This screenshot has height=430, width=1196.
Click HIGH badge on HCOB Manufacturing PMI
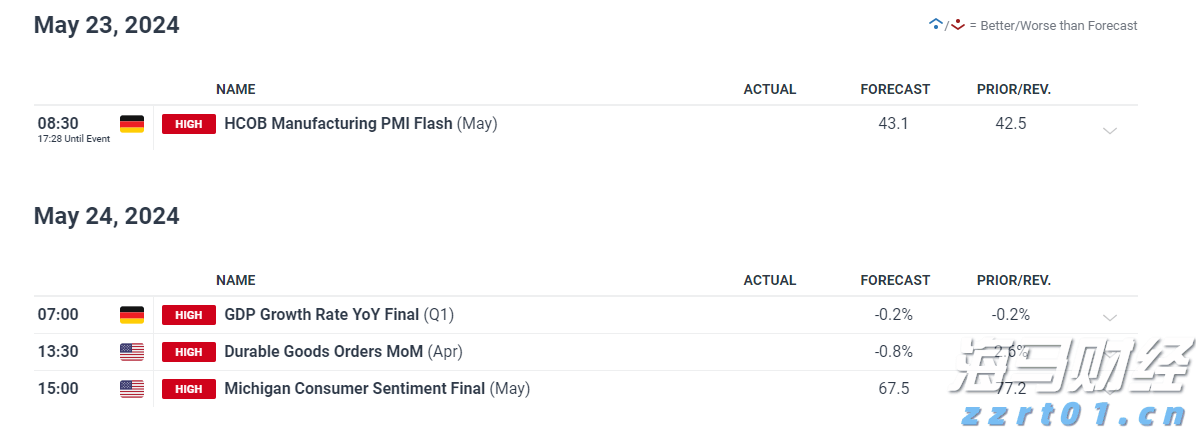(189, 124)
